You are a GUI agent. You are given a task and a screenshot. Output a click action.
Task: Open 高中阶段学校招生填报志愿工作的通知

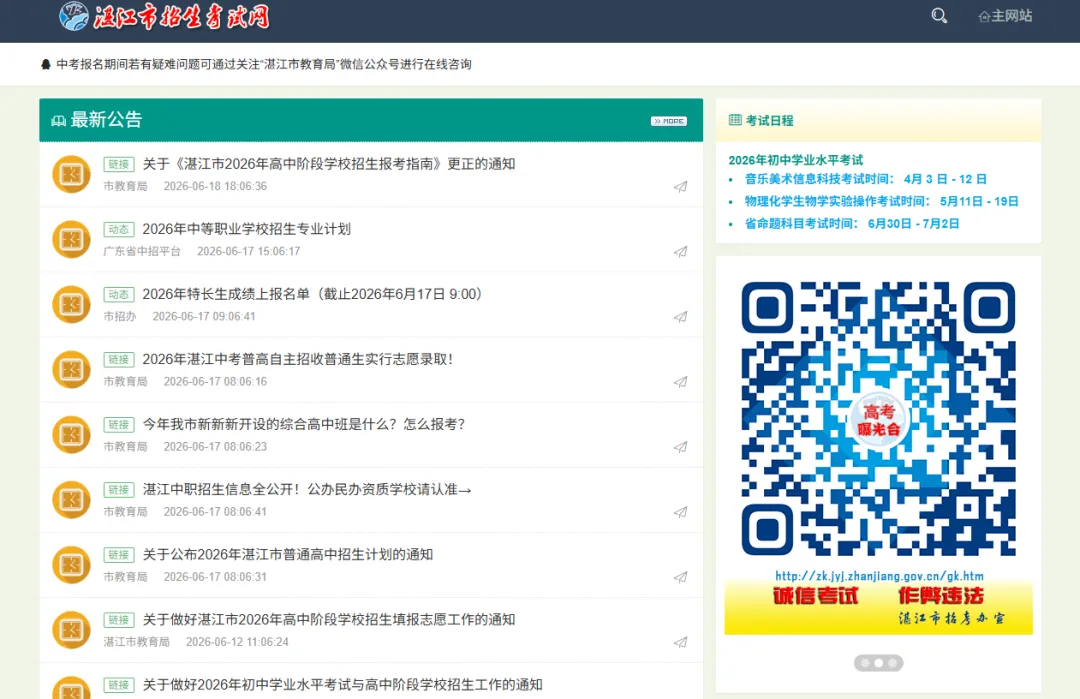[x=329, y=620]
